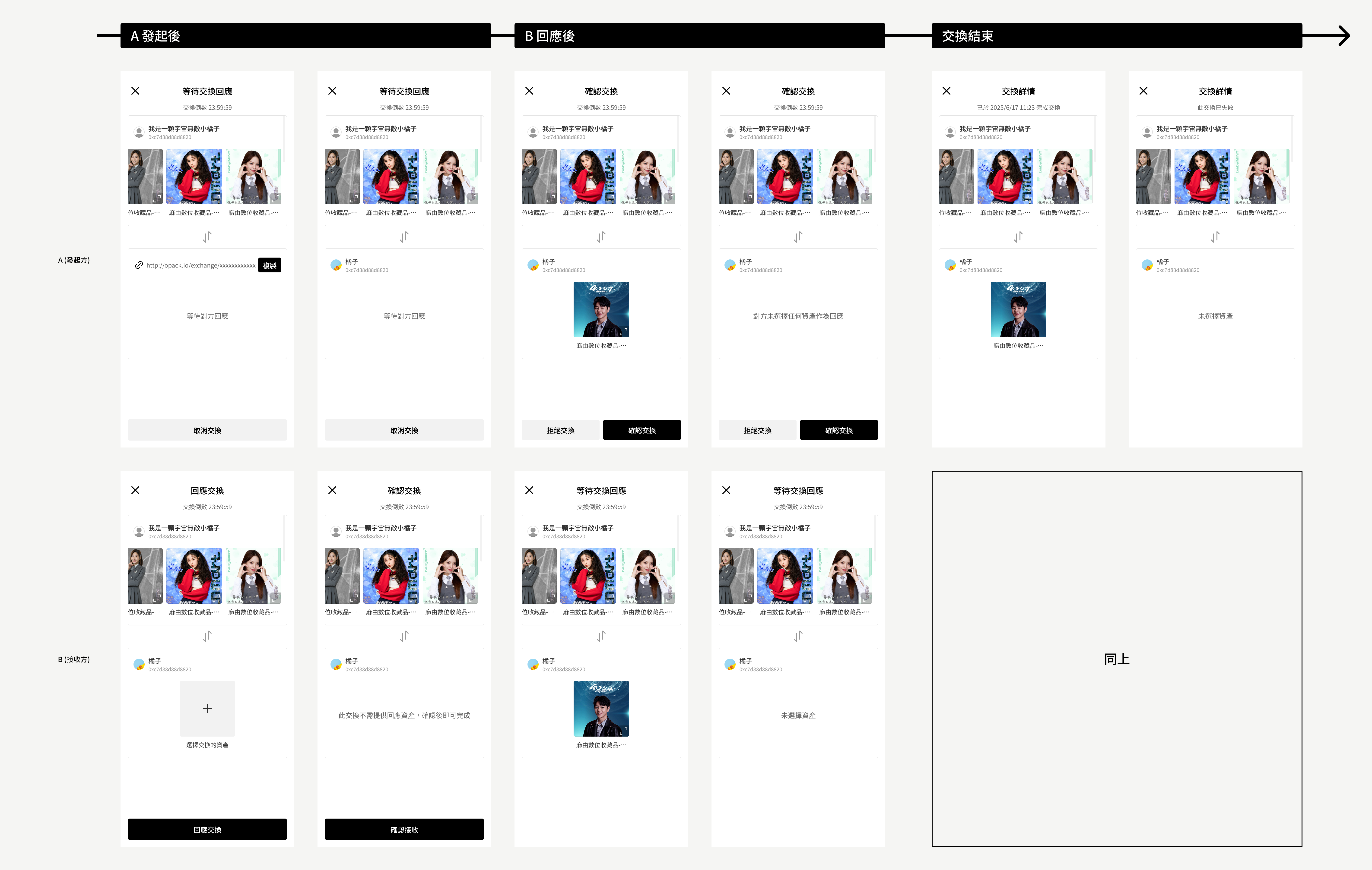Viewport: 1372px width, 870px height.
Task: Click grey user avatar in the 回應交換 screen
Action: 139,531
